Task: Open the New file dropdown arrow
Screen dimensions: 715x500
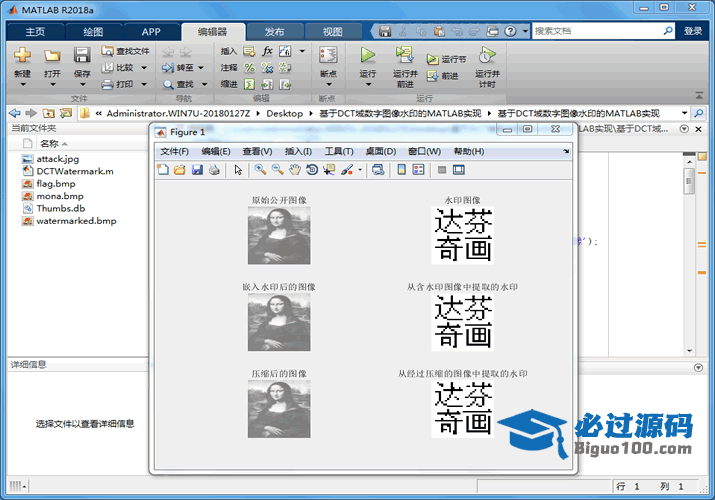Action: click(x=23, y=84)
